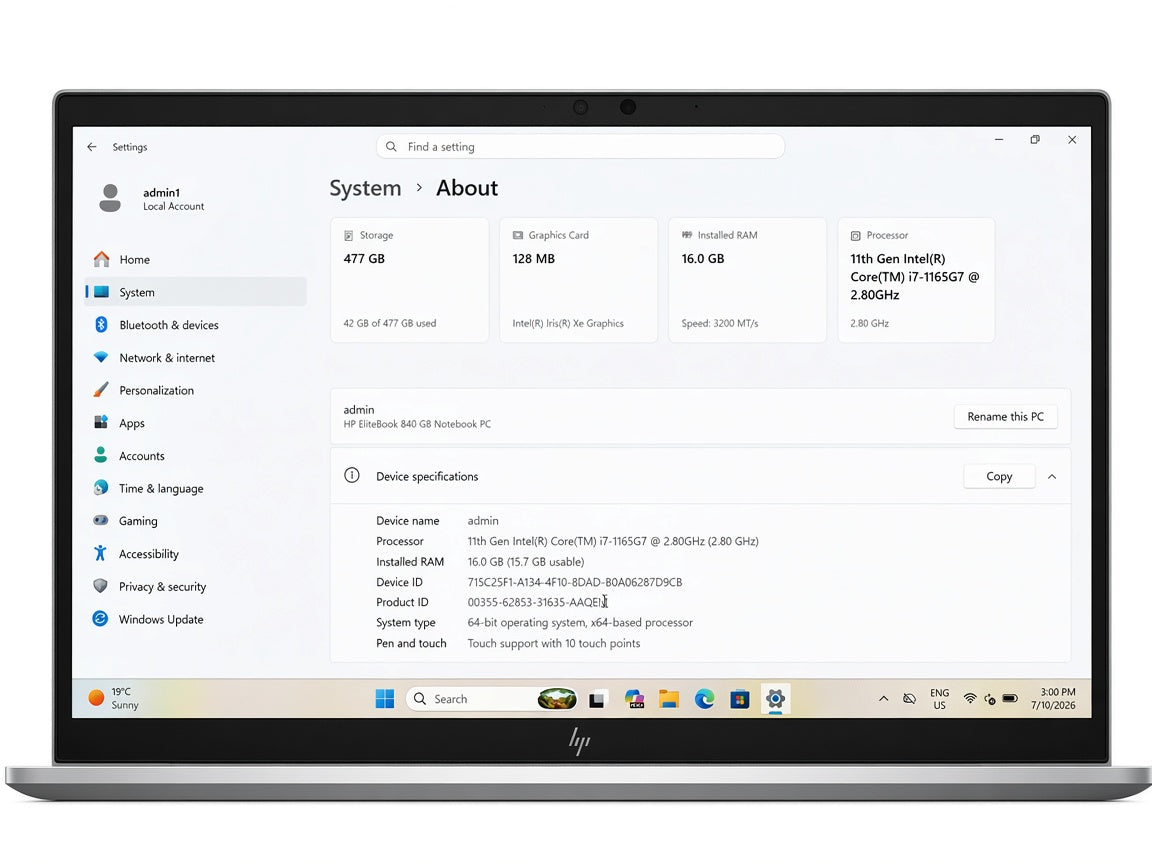Click the Find a setting search box

click(580, 147)
